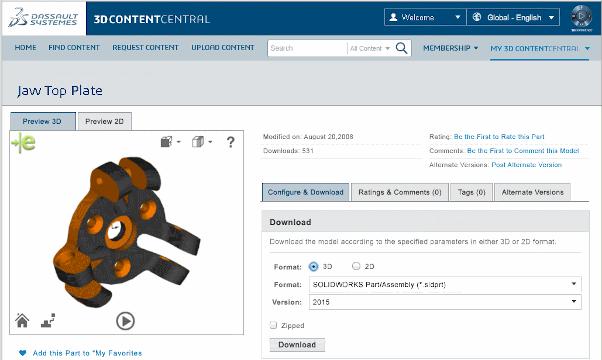Viewport: 602px width, 360px height.
Task: Click the round 3D badge in header corner
Action: [581, 18]
